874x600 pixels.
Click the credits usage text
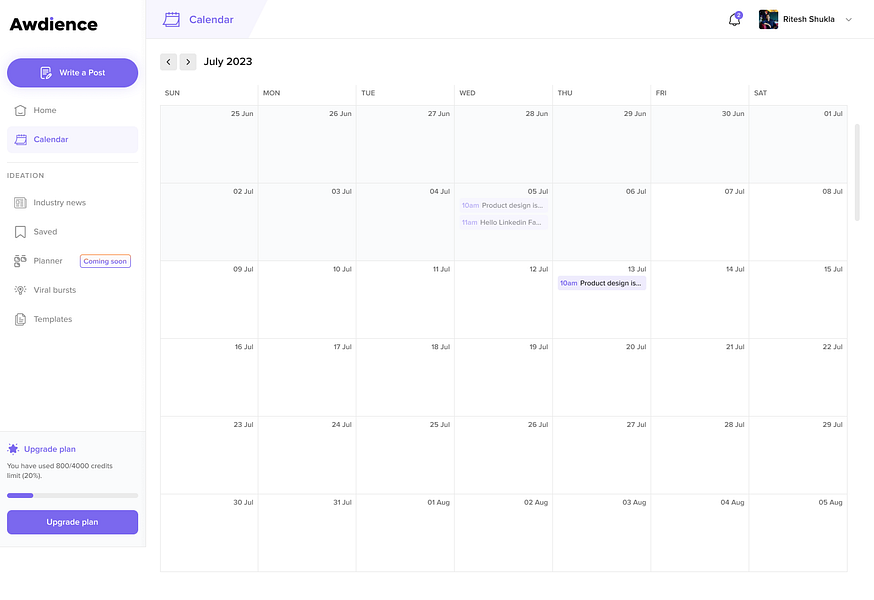[60, 471]
